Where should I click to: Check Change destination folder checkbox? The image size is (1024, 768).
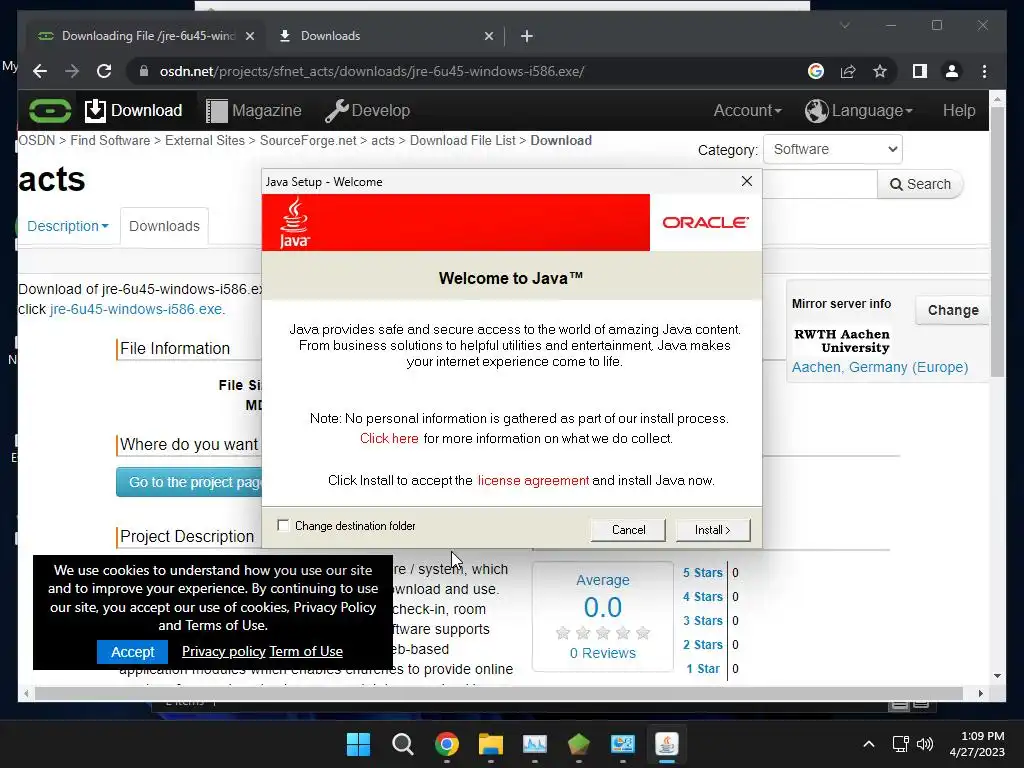(283, 526)
